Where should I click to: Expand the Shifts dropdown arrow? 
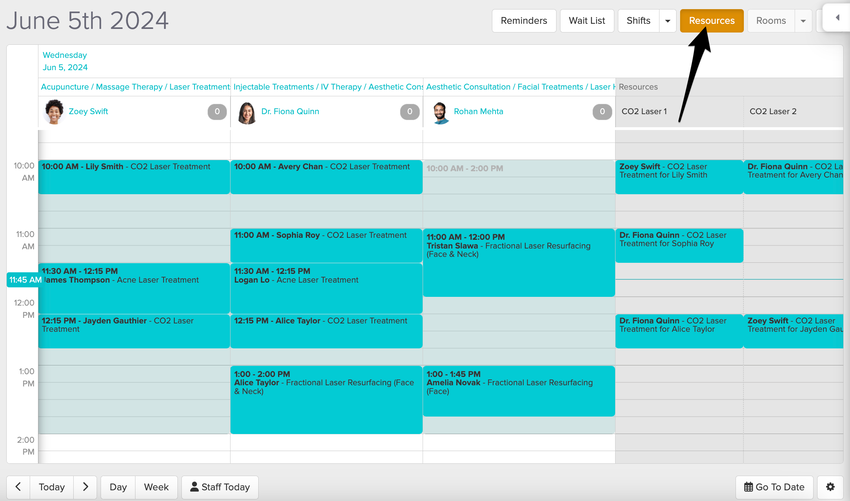click(668, 21)
